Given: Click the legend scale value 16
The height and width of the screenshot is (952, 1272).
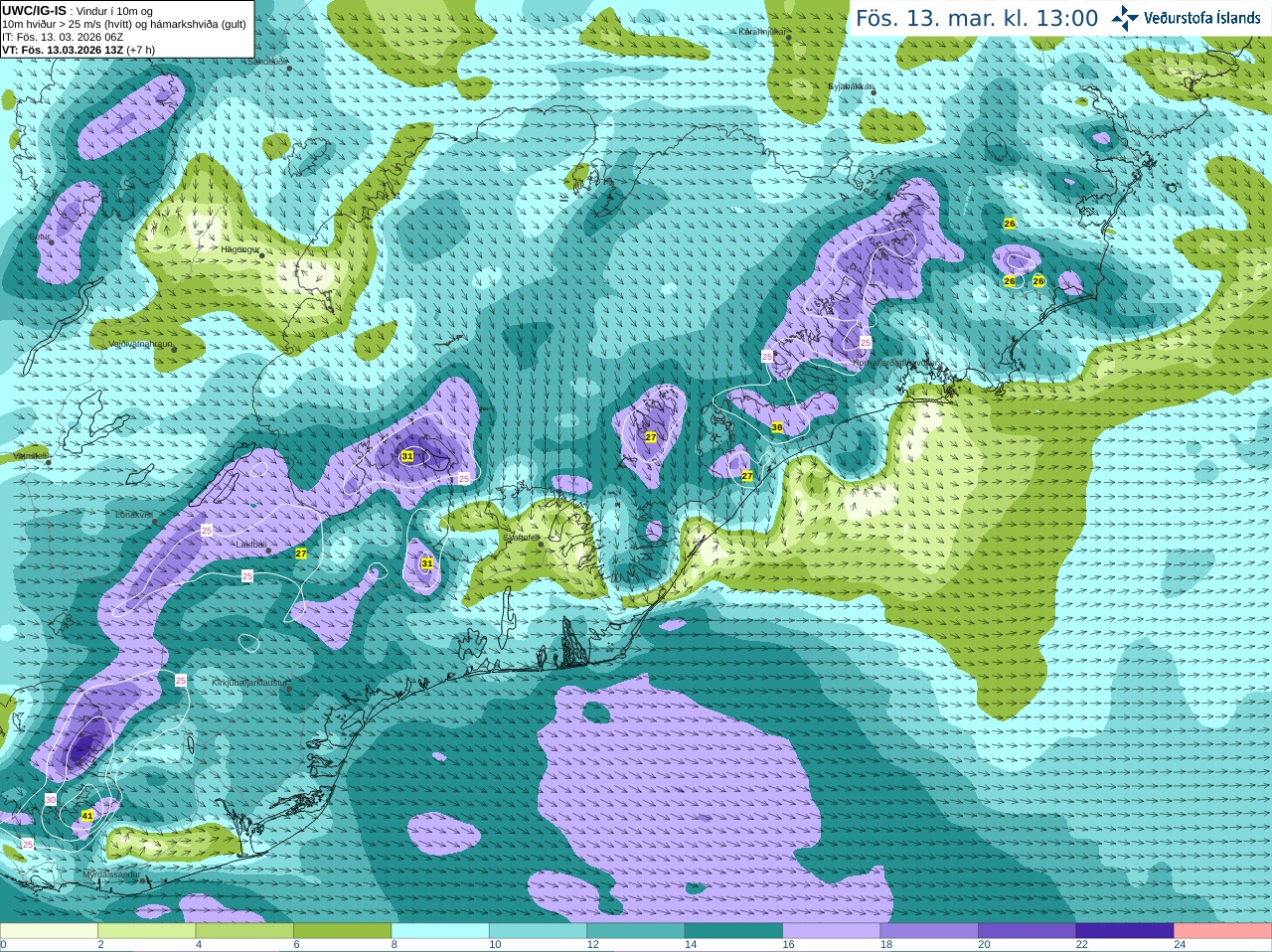Looking at the screenshot, I should point(788,945).
